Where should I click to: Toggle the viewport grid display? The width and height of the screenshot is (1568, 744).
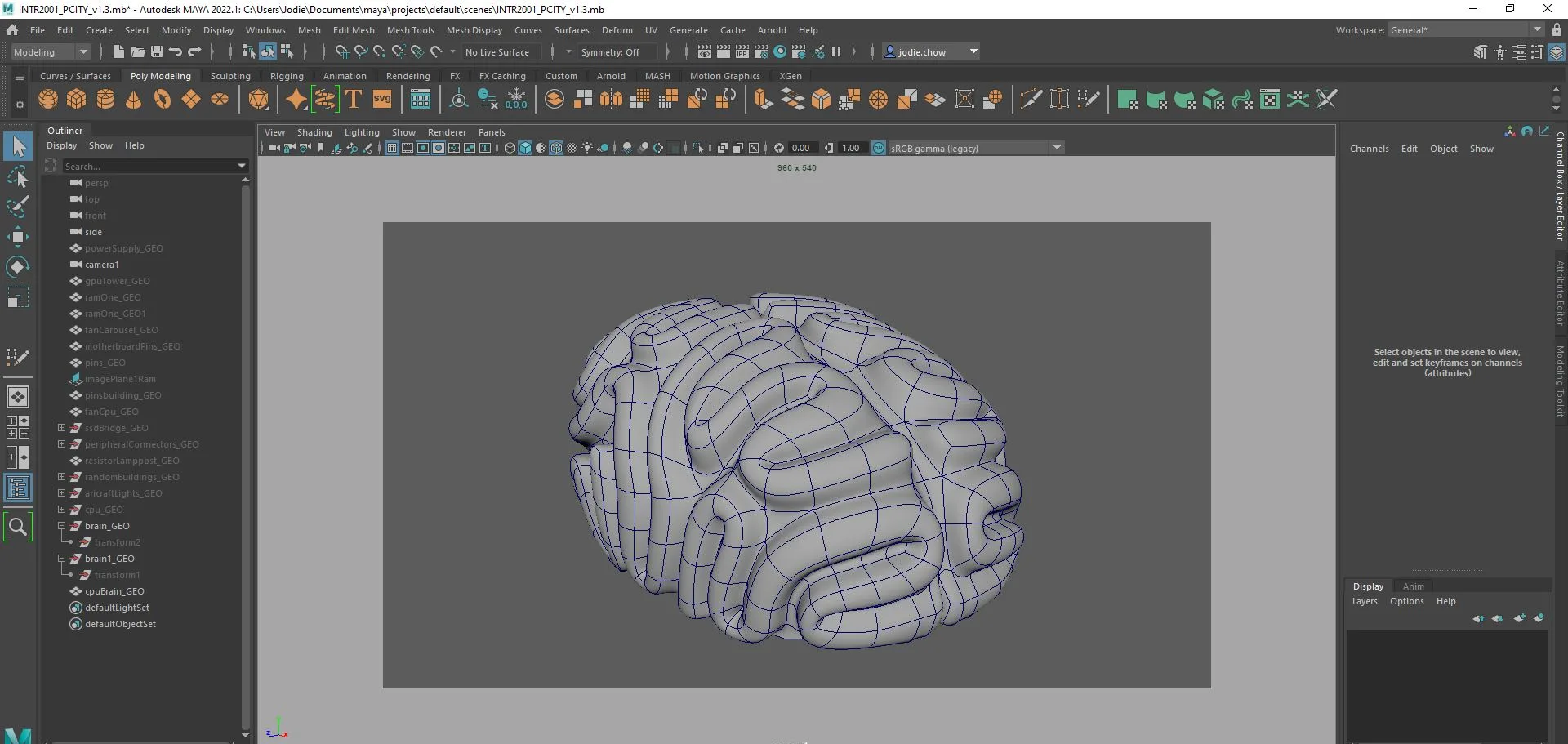tap(392, 148)
